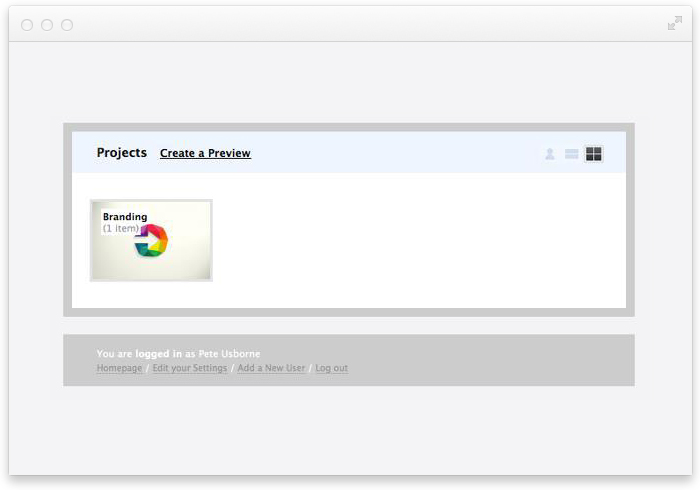
Task: Click the colorful logo in Branding project
Action: [154, 241]
